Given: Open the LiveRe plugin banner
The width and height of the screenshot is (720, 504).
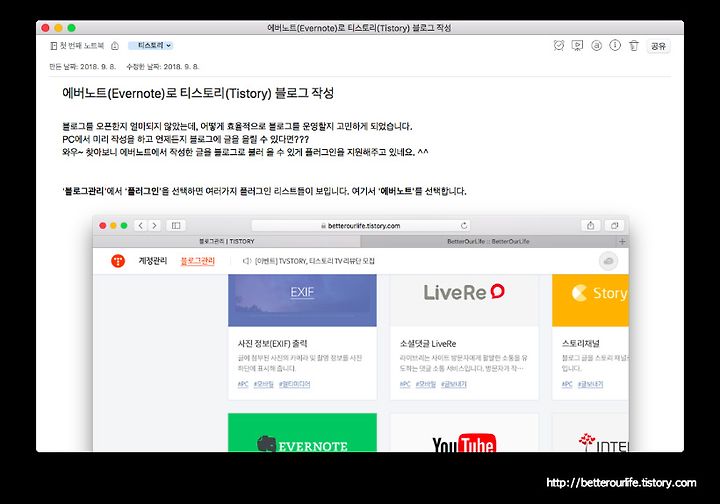Looking at the screenshot, I should pyautogui.click(x=464, y=300).
